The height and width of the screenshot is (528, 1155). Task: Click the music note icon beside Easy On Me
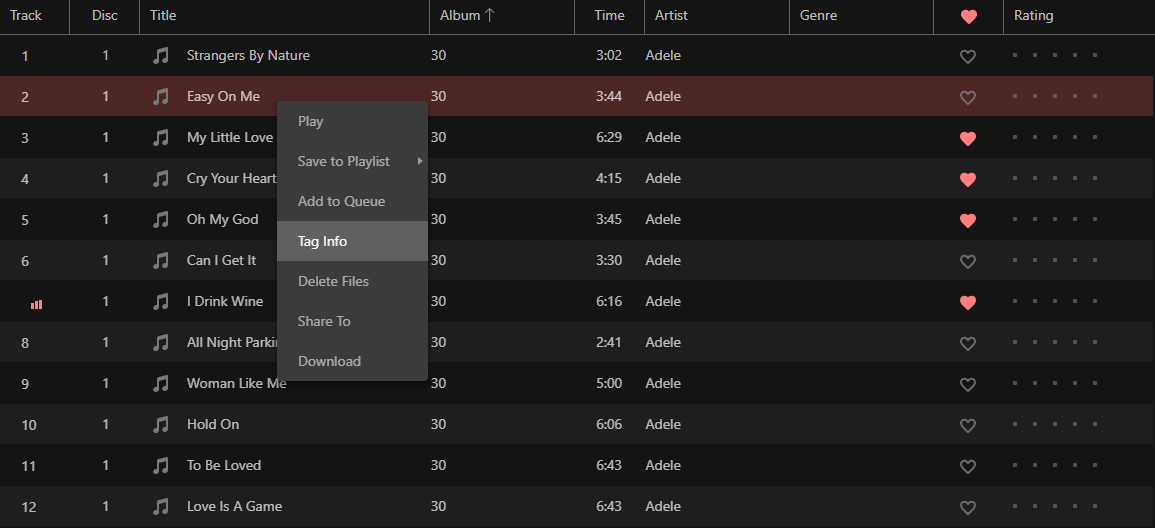click(161, 96)
